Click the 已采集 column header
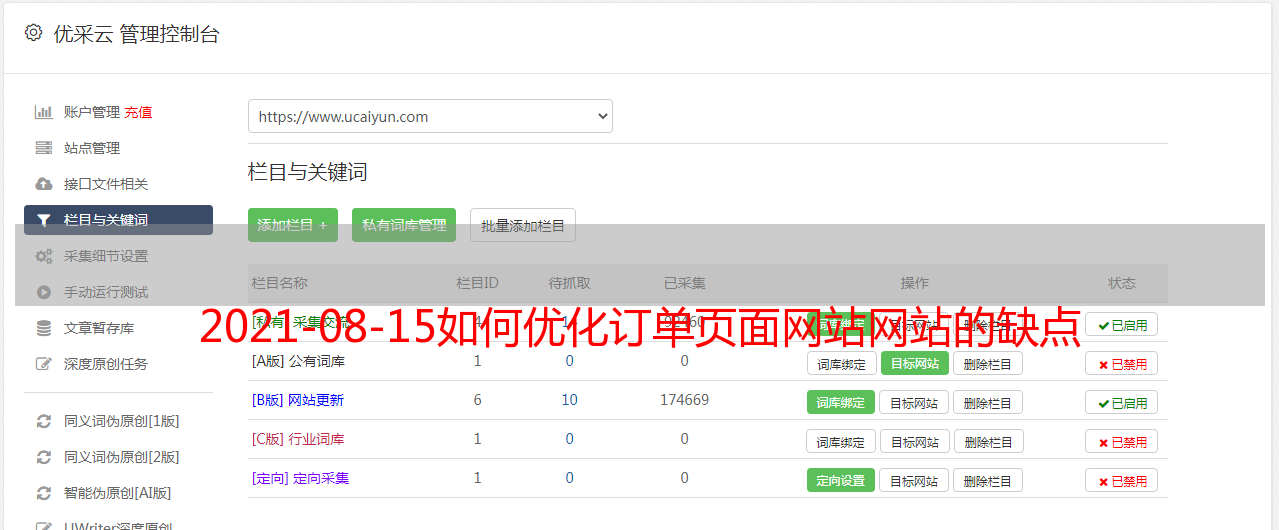This screenshot has height=530, width=1279. coord(685,283)
